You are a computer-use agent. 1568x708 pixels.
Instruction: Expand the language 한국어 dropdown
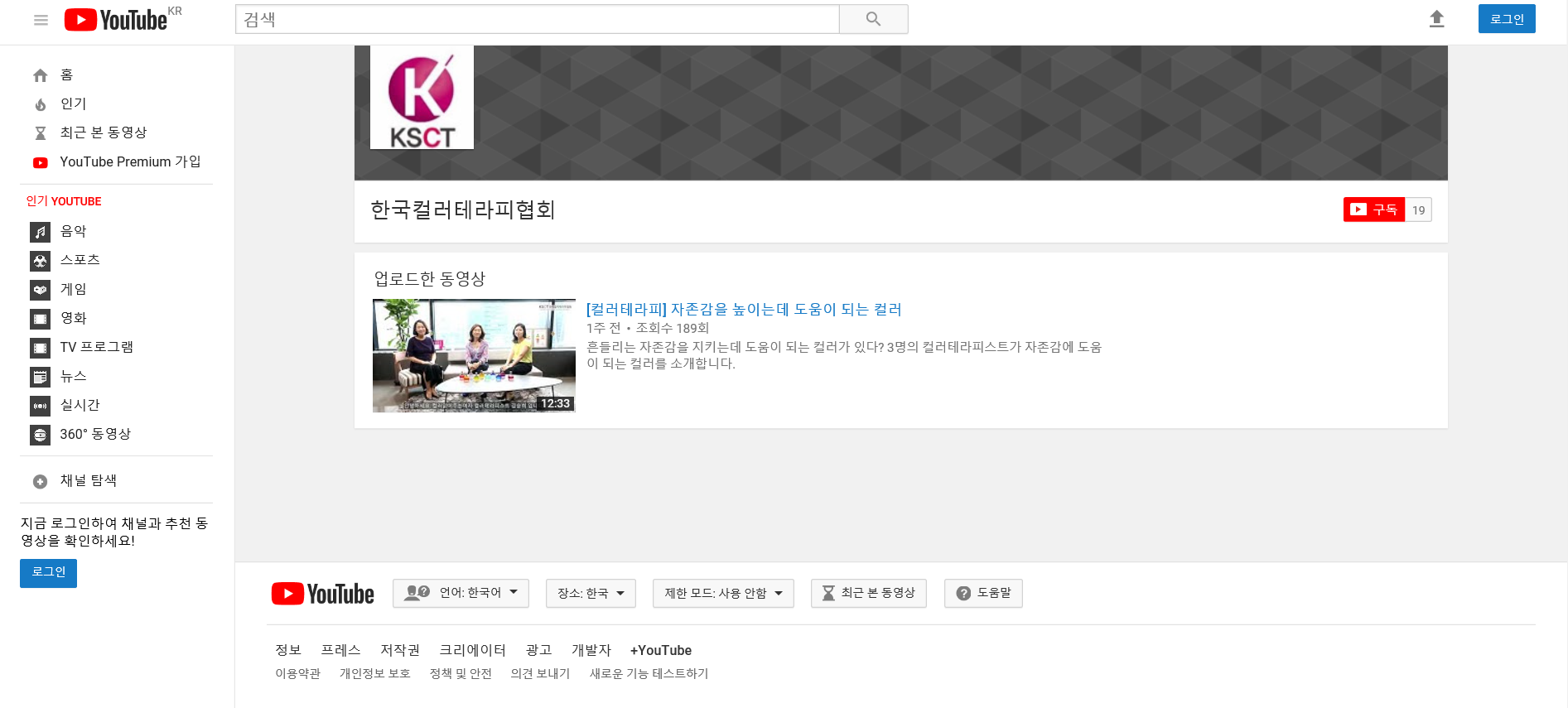[461, 593]
